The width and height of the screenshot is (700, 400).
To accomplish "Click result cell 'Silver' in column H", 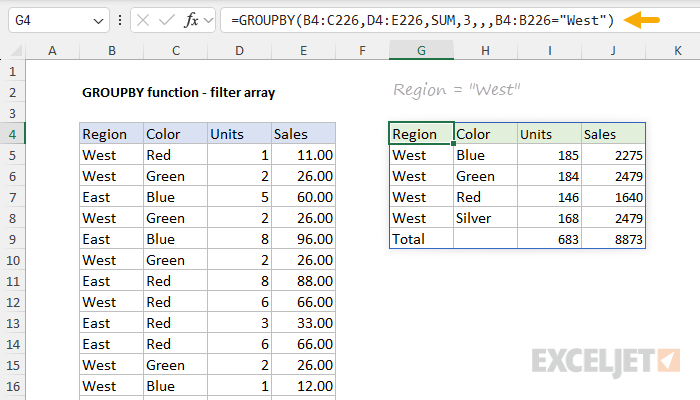I will point(486,218).
